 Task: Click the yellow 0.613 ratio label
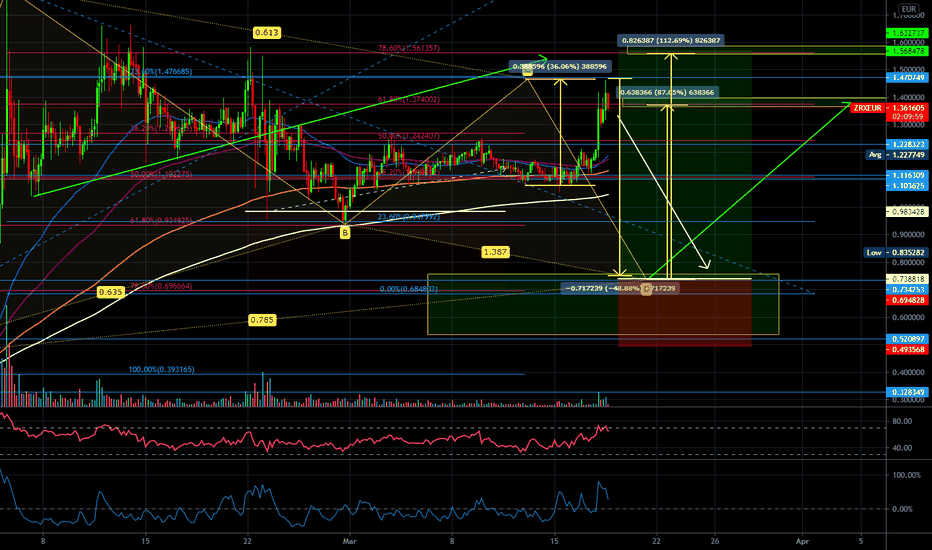(x=266, y=33)
